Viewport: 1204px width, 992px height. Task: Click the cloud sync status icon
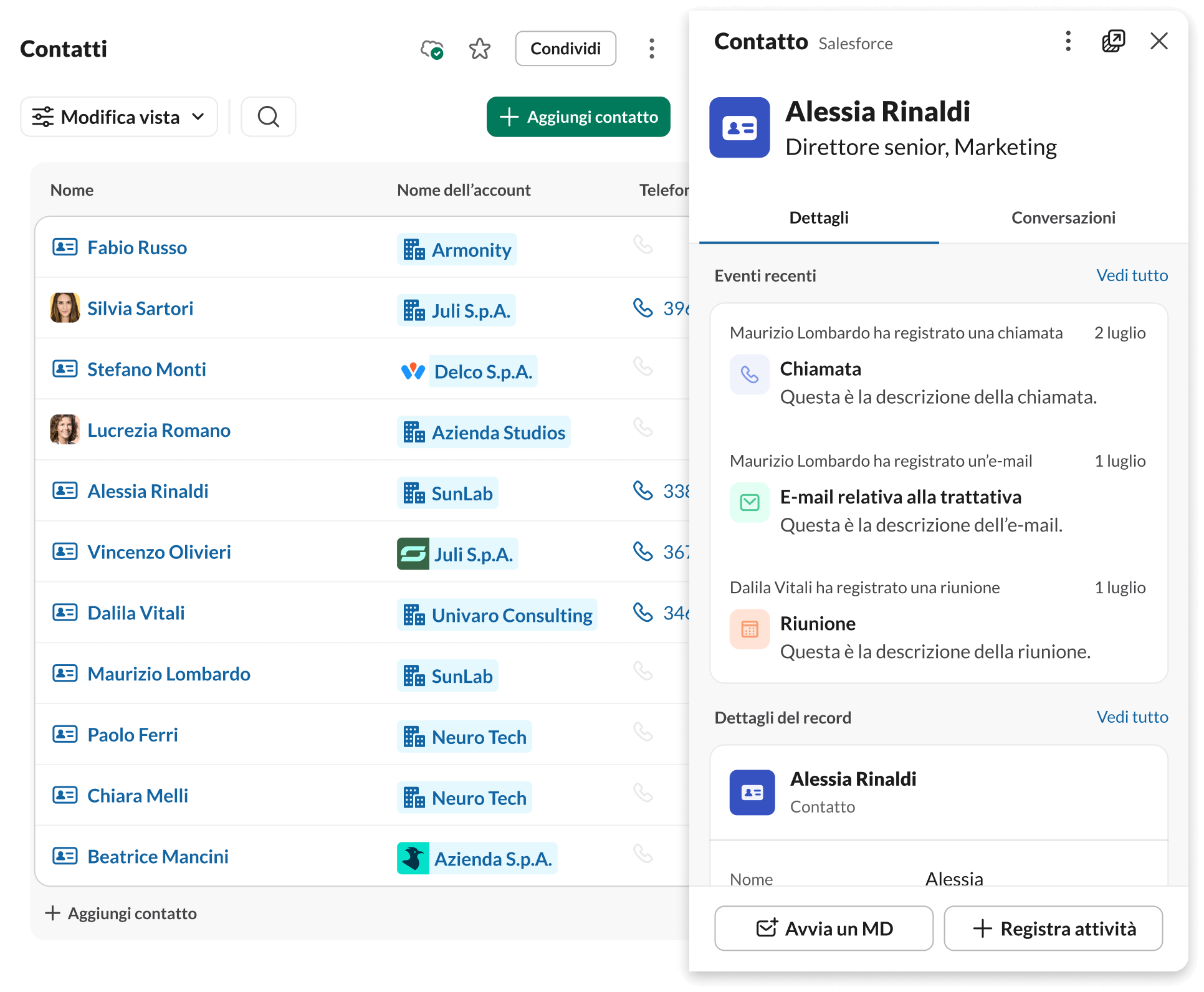click(432, 49)
